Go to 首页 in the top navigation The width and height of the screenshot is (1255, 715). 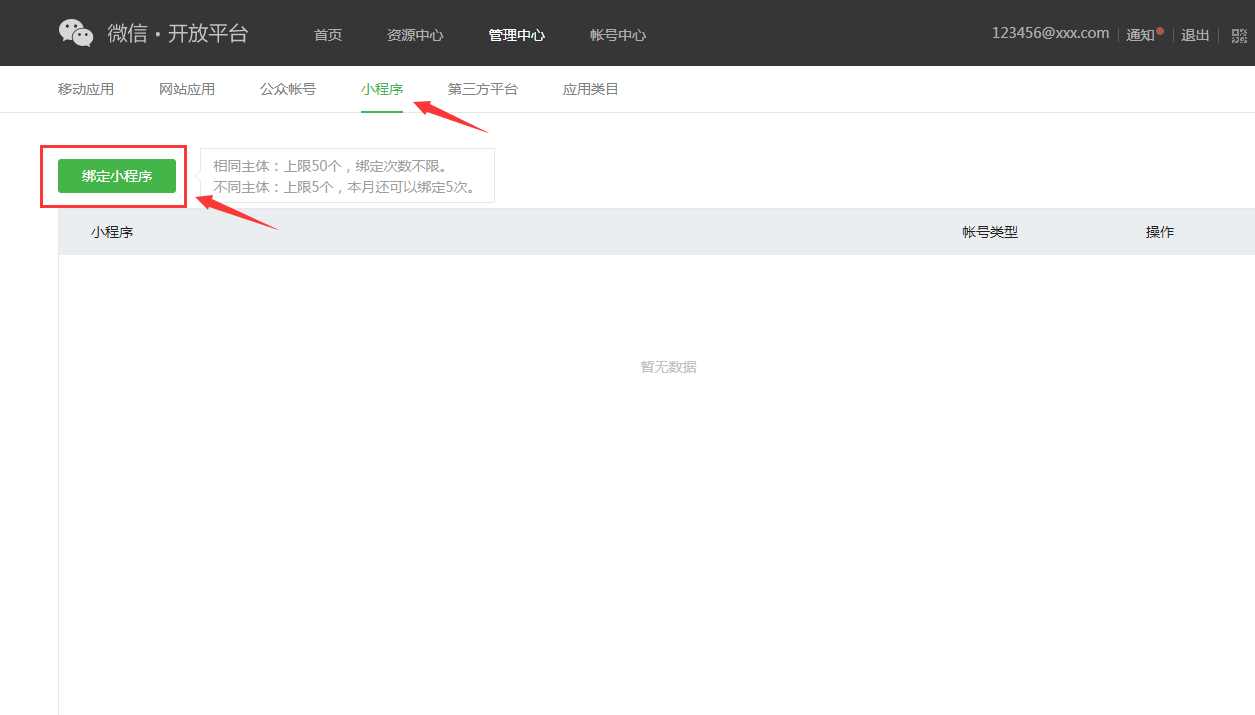[x=328, y=35]
